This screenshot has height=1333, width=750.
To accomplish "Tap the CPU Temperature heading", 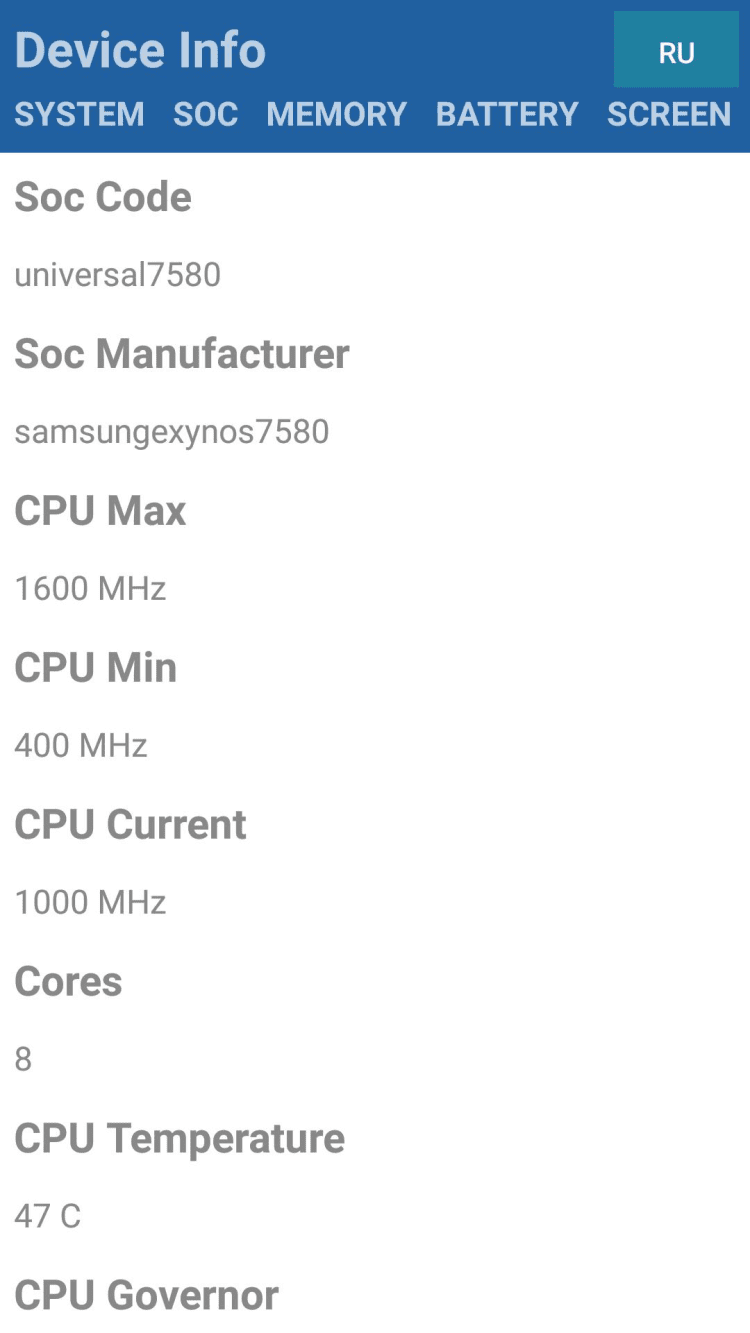I will pos(179,1139).
